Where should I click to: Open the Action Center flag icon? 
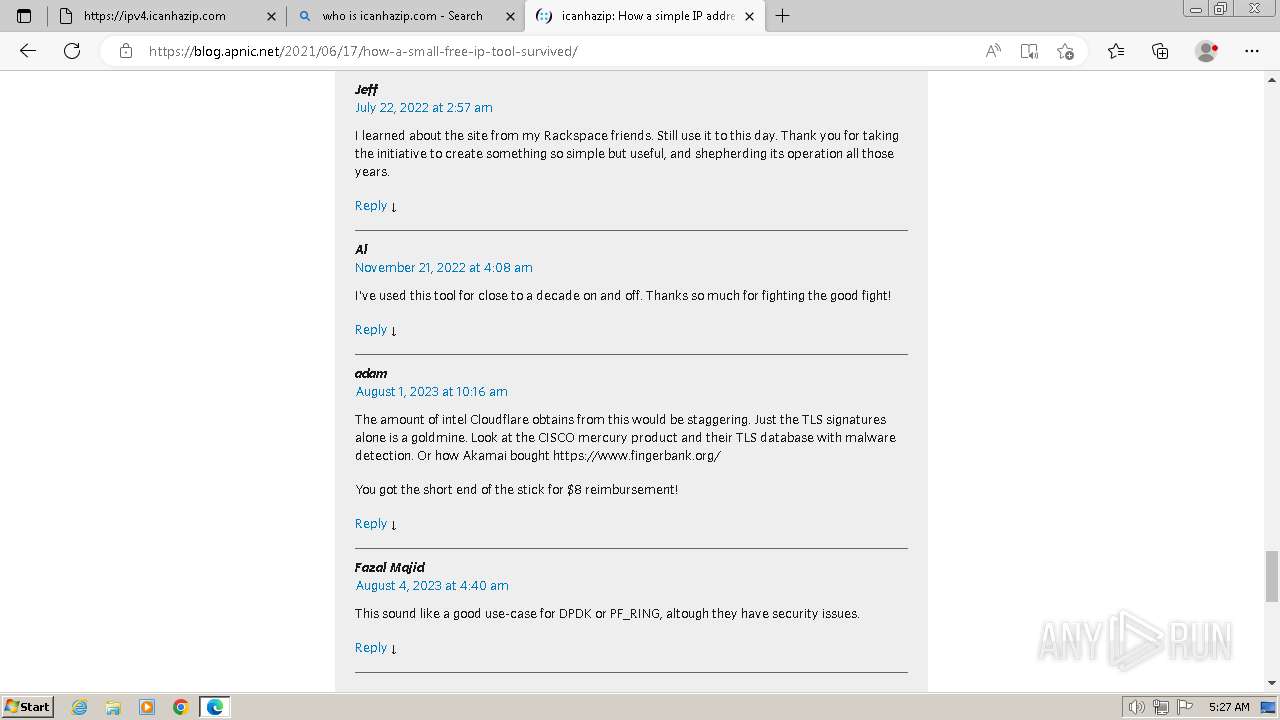[x=1186, y=707]
